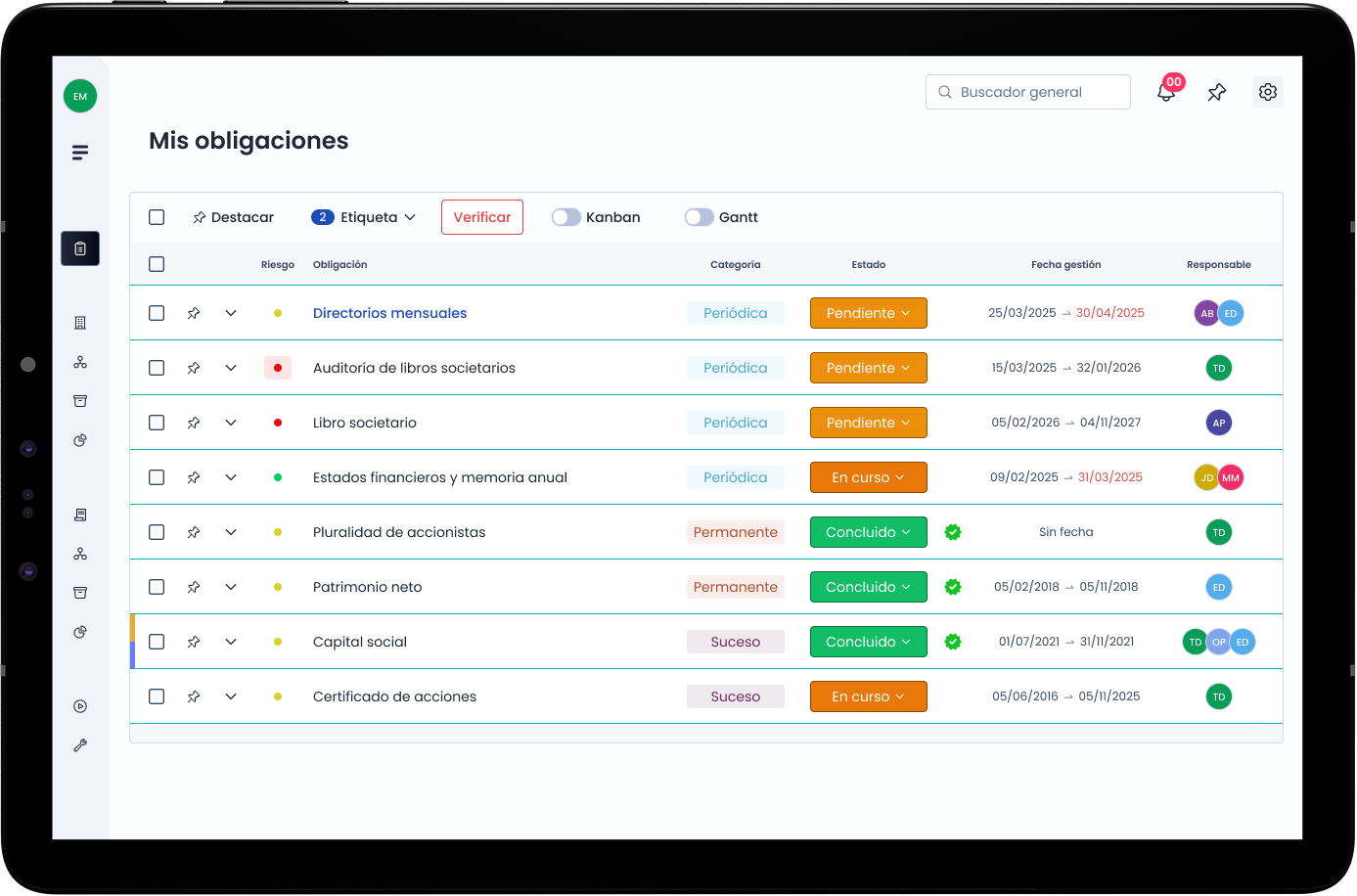Open Pendiente status dropdown for Directorios mensuales
1357x896 pixels.
pyautogui.click(x=868, y=313)
